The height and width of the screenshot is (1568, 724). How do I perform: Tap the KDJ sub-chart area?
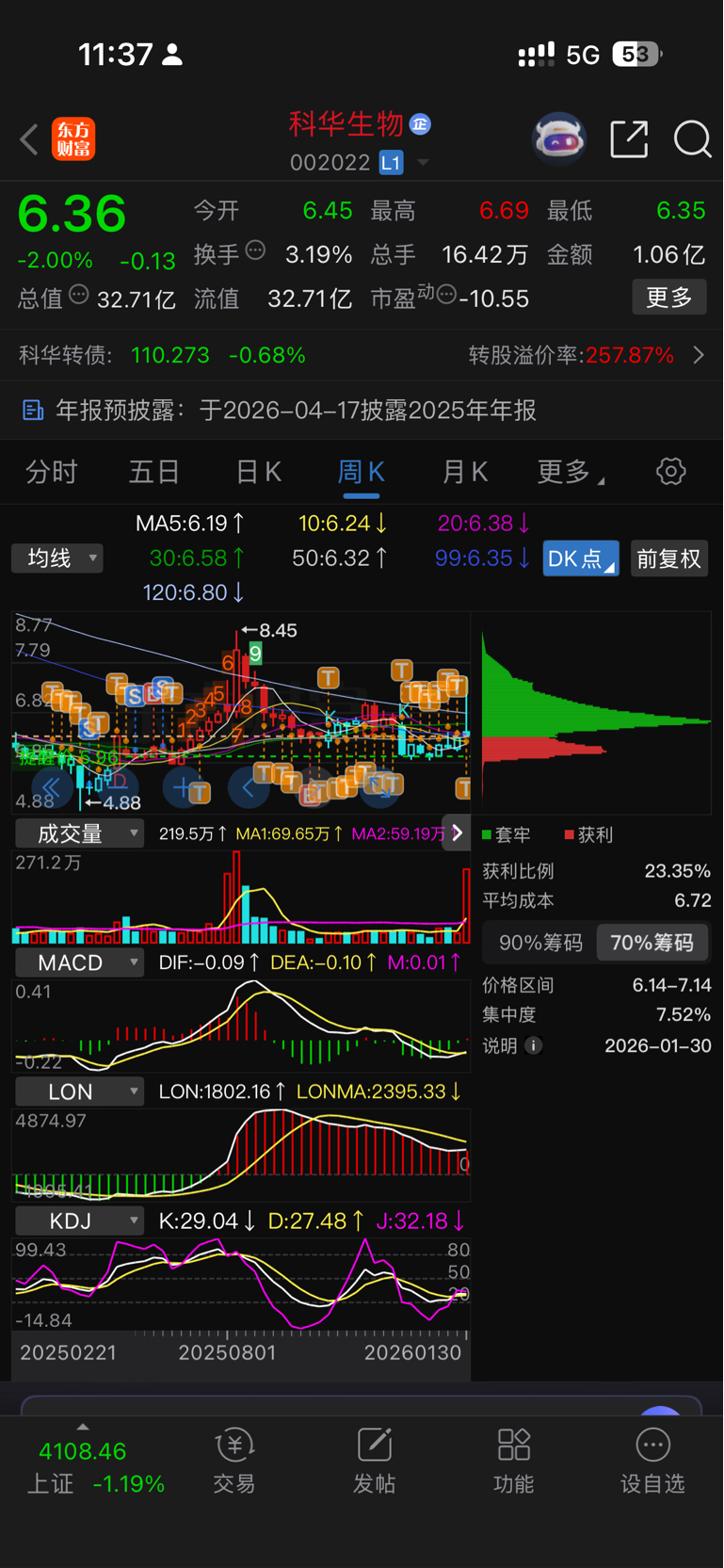point(241,1285)
